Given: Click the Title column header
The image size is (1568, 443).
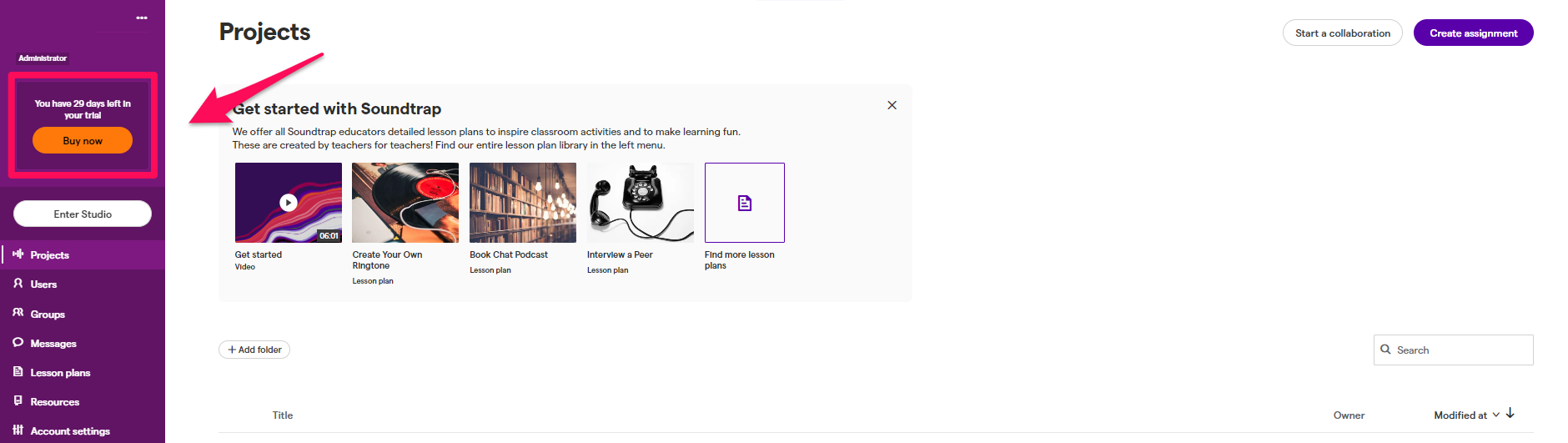Looking at the screenshot, I should pos(283,415).
